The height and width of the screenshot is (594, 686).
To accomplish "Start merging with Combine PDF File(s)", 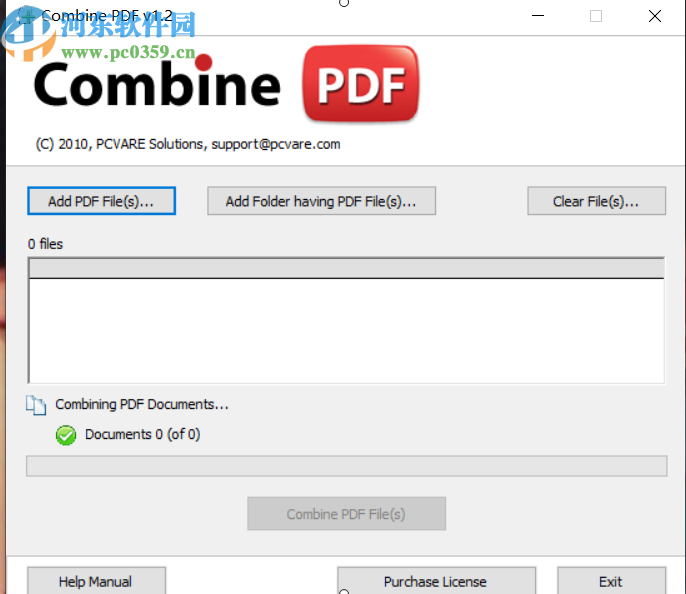I will [346, 514].
